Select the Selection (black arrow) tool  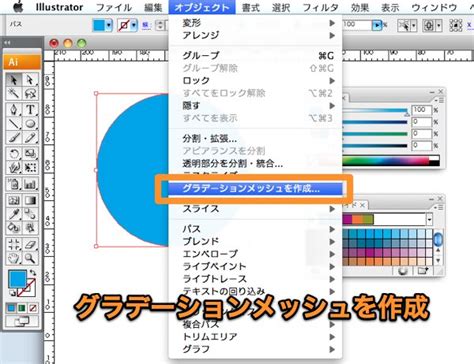(14, 80)
